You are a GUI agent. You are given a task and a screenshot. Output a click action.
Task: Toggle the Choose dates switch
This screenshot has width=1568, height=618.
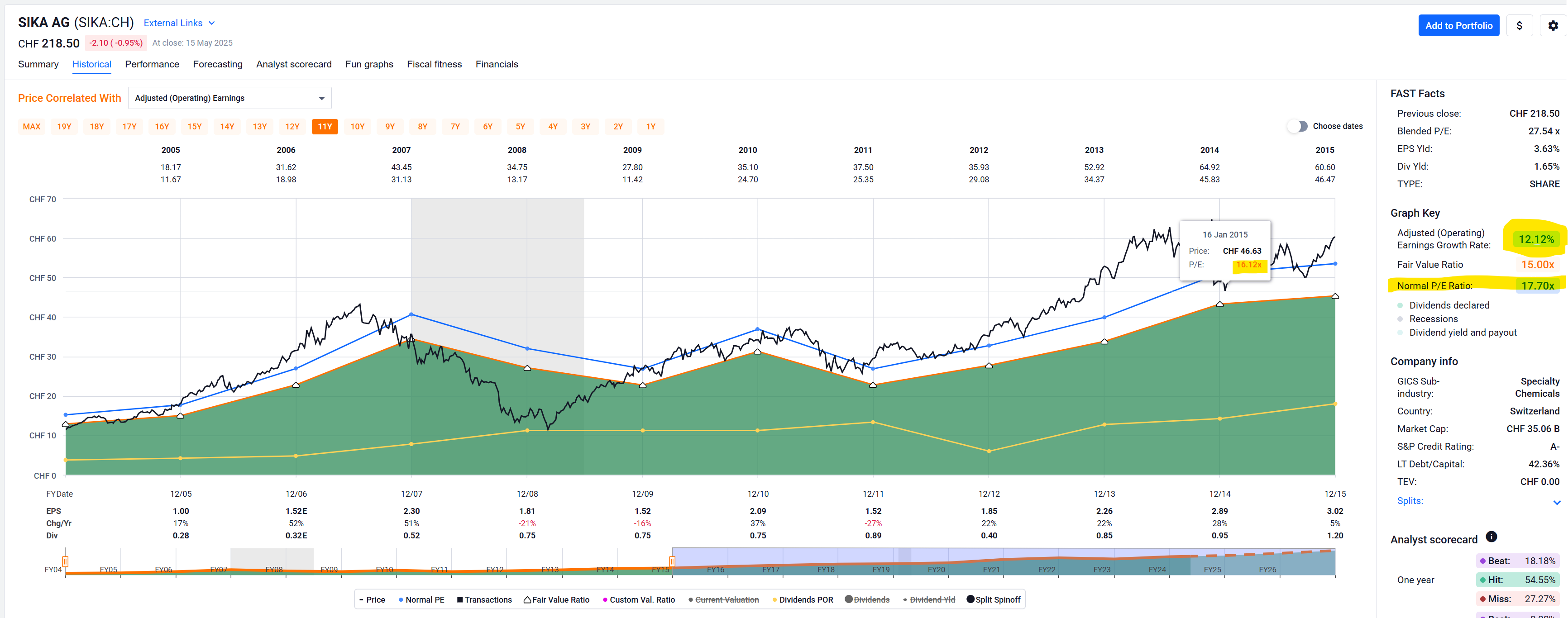coord(1297,126)
